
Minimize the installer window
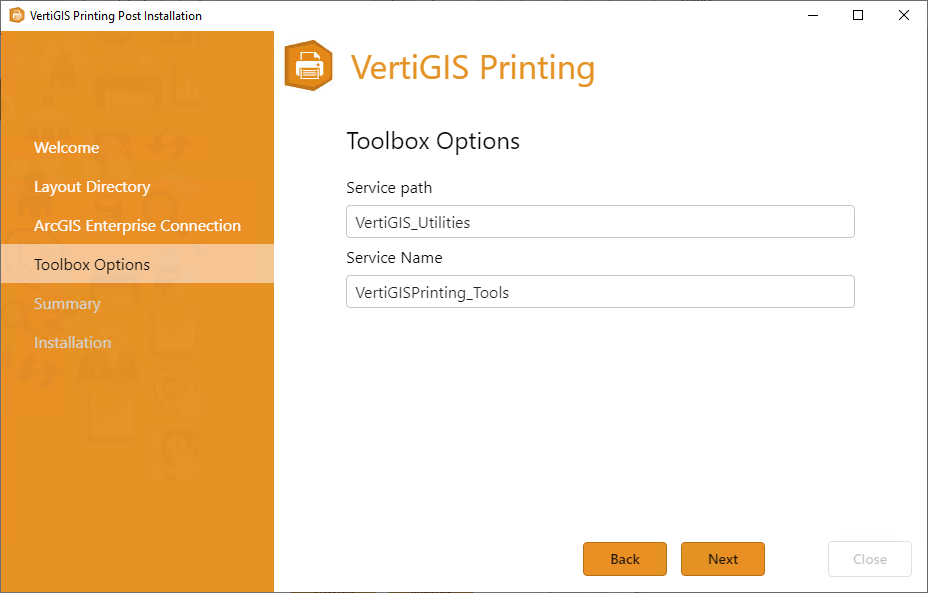pos(812,15)
